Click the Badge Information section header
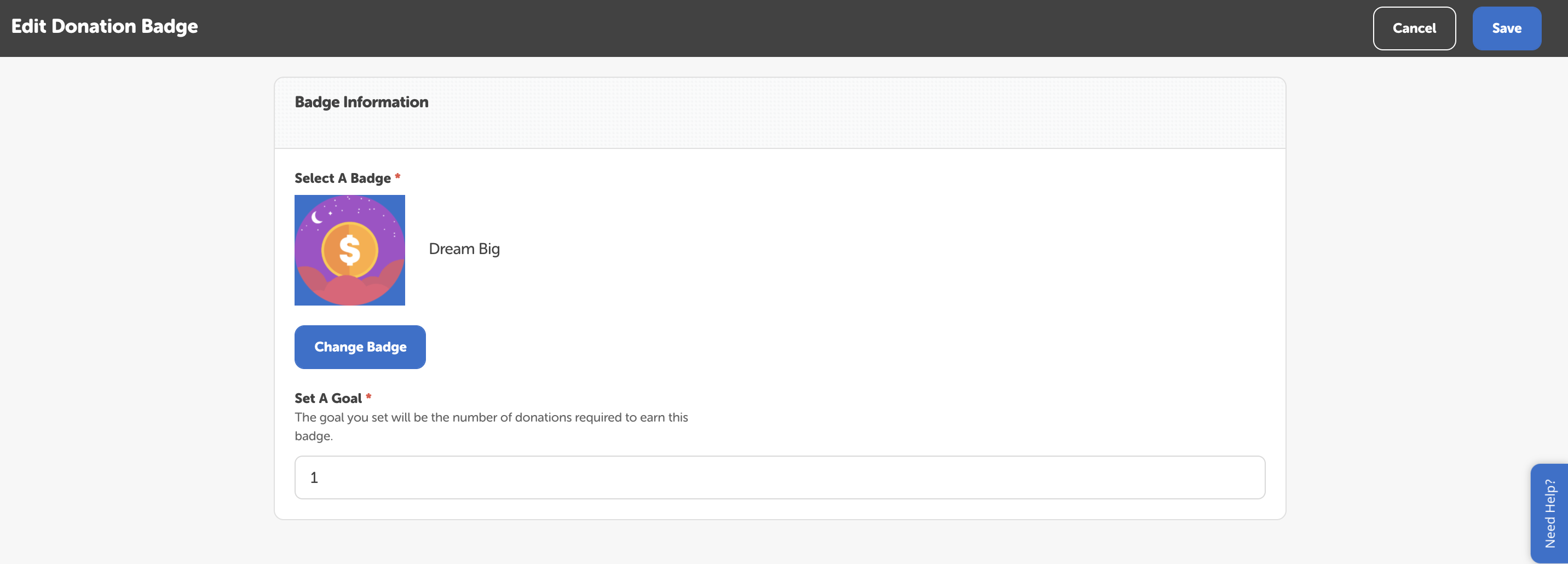The height and width of the screenshot is (564, 1568). pos(361,102)
